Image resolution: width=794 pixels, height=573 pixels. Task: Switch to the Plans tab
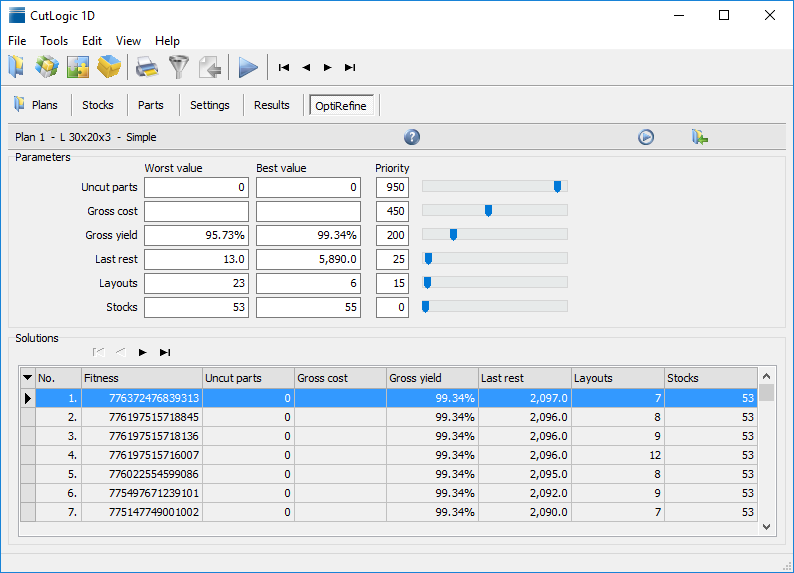point(35,105)
